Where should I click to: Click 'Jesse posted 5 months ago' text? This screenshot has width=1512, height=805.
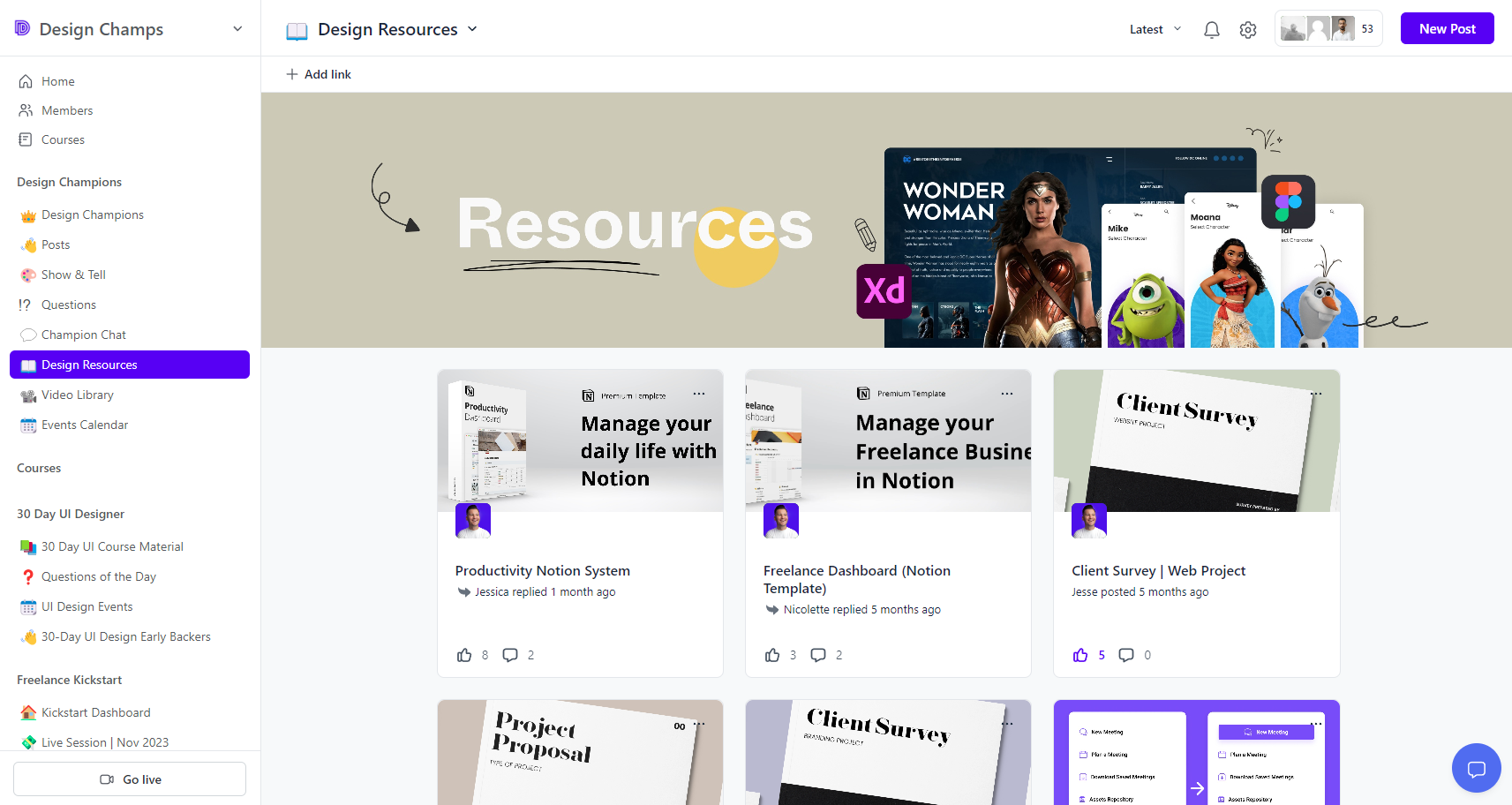click(1140, 592)
